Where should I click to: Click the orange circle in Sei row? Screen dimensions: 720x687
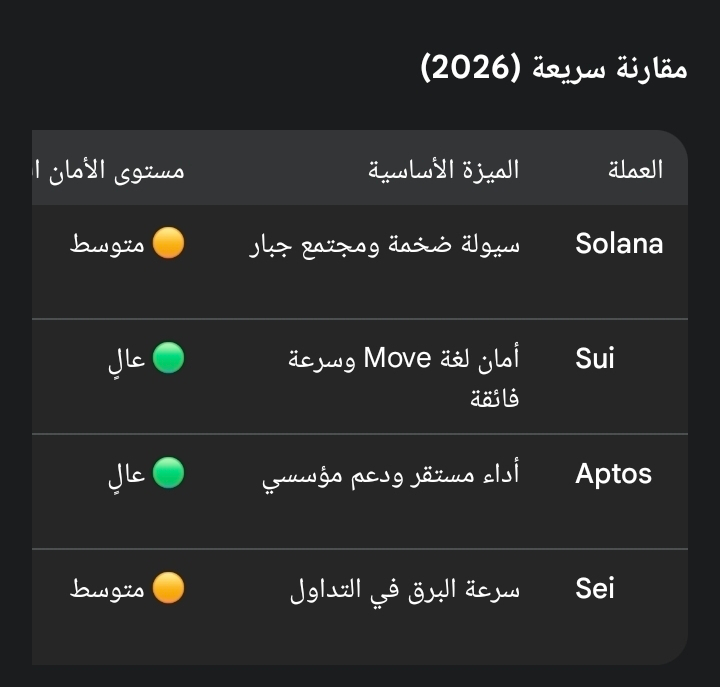169,588
